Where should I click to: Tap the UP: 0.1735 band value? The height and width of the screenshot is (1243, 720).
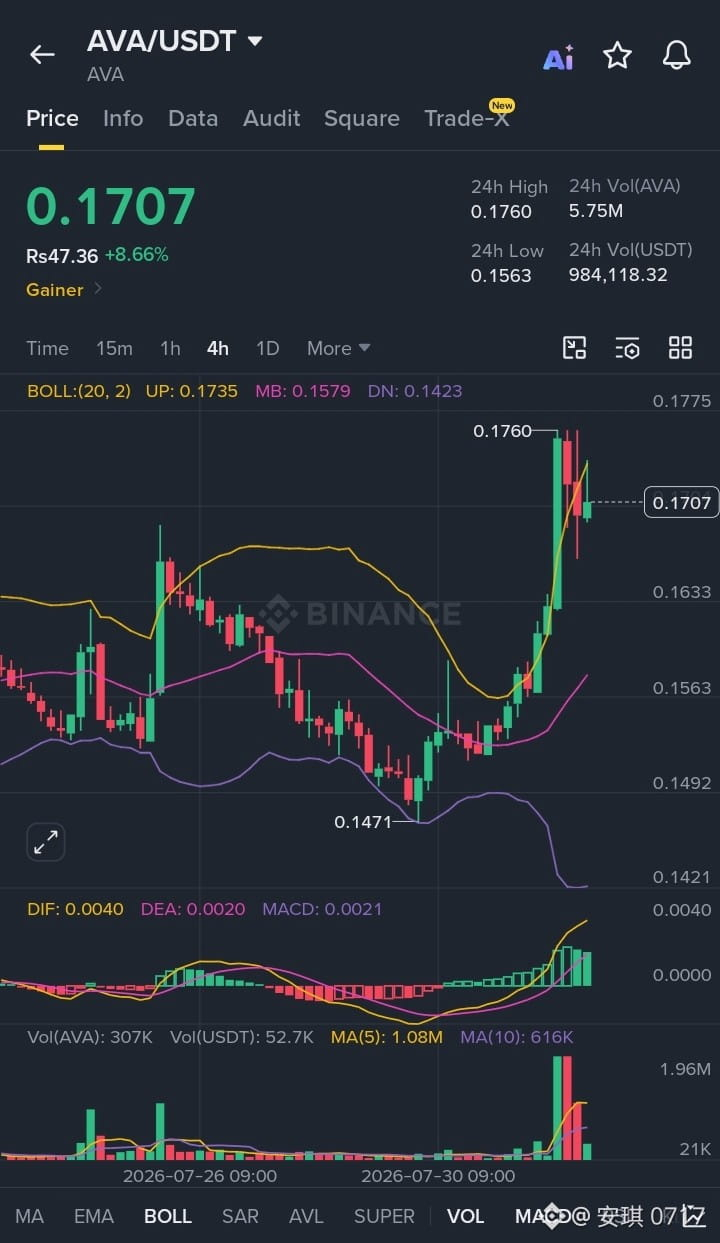(x=192, y=391)
